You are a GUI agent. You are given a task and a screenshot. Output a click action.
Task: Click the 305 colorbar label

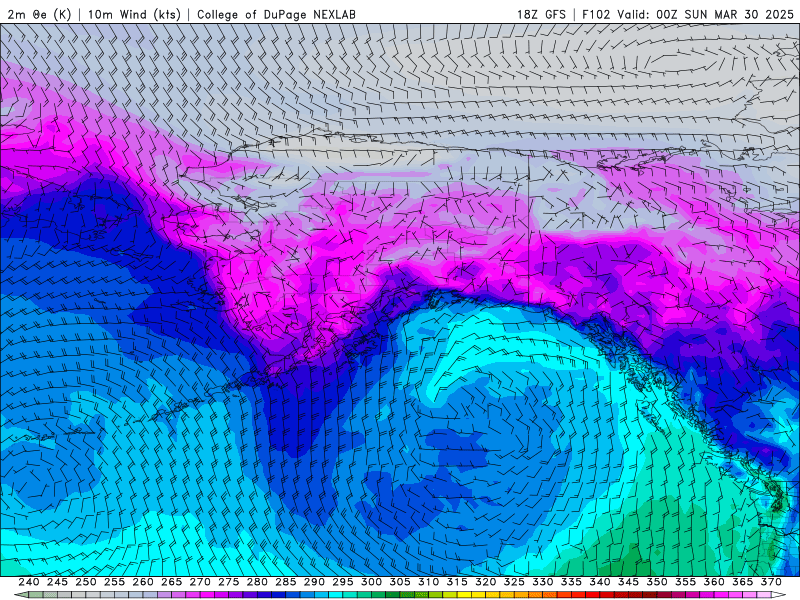click(x=400, y=582)
